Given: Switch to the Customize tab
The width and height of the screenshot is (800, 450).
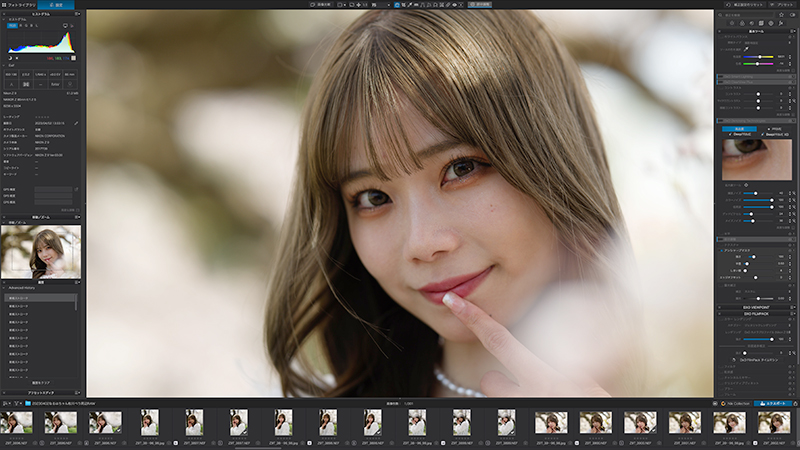Looking at the screenshot, I should pyautogui.click(x=56, y=5).
